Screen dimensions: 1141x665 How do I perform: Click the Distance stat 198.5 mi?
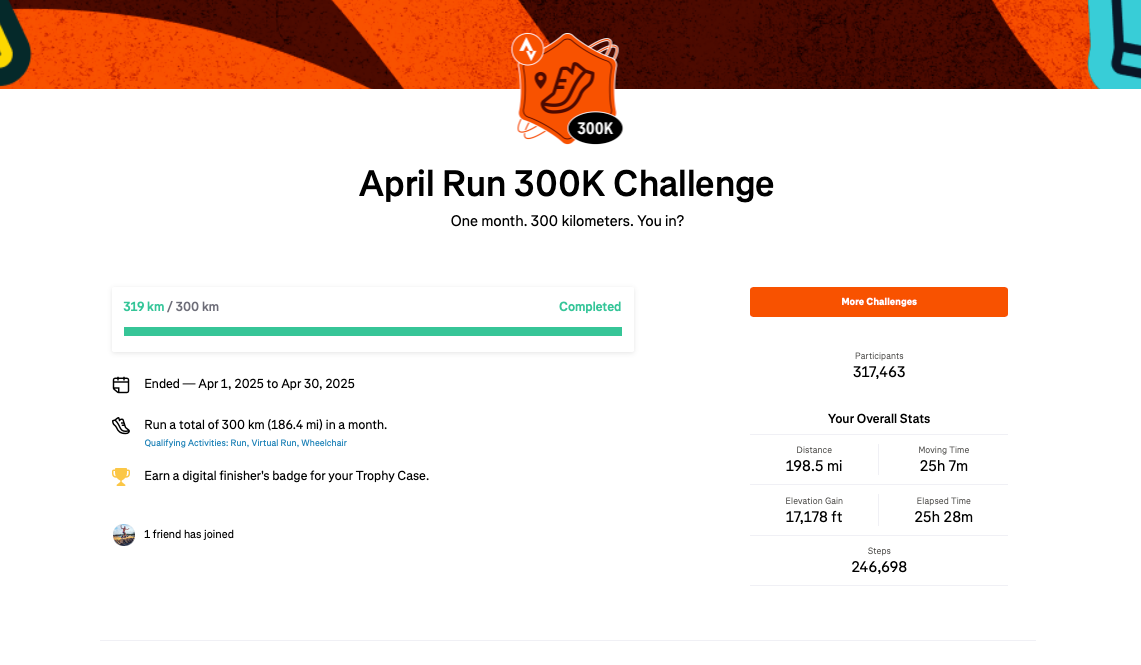(814, 466)
